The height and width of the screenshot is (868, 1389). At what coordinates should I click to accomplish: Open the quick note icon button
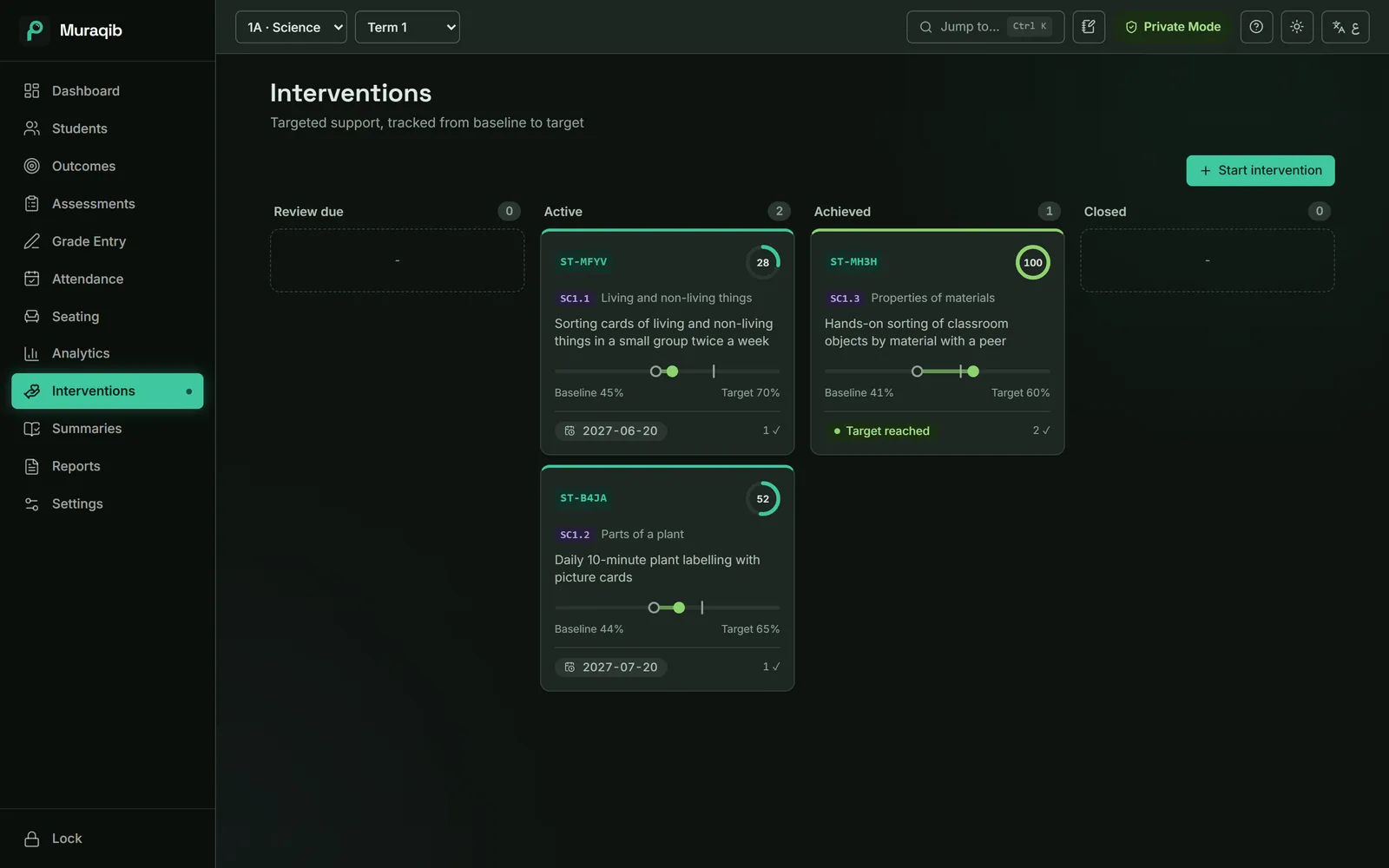point(1089,27)
